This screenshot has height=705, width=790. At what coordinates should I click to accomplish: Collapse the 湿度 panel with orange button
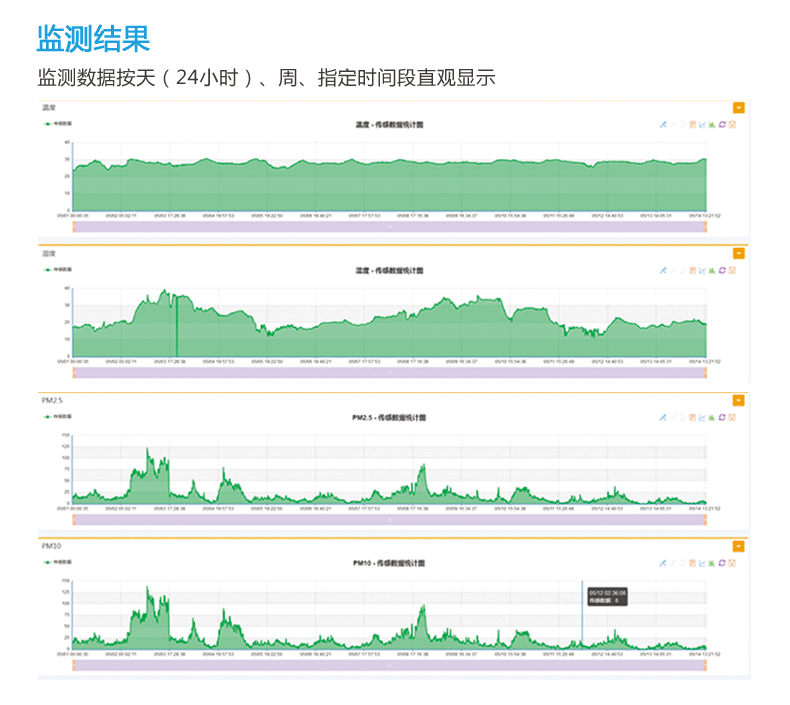click(738, 253)
